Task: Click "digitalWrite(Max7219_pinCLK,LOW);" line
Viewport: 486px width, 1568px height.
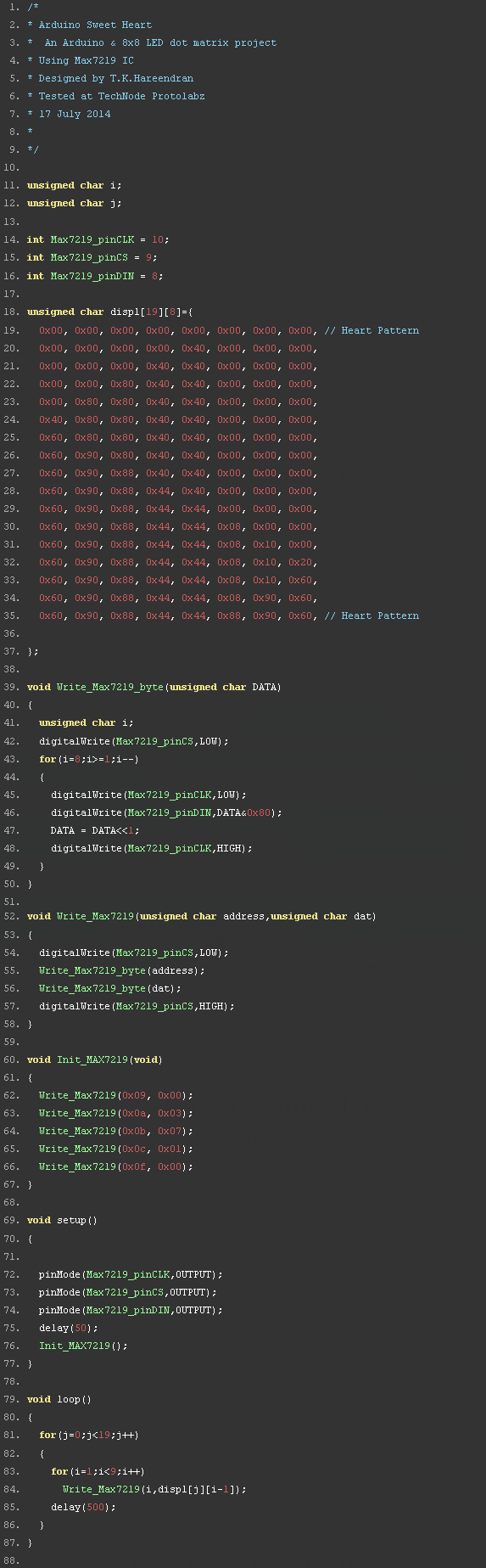Action: (x=148, y=795)
